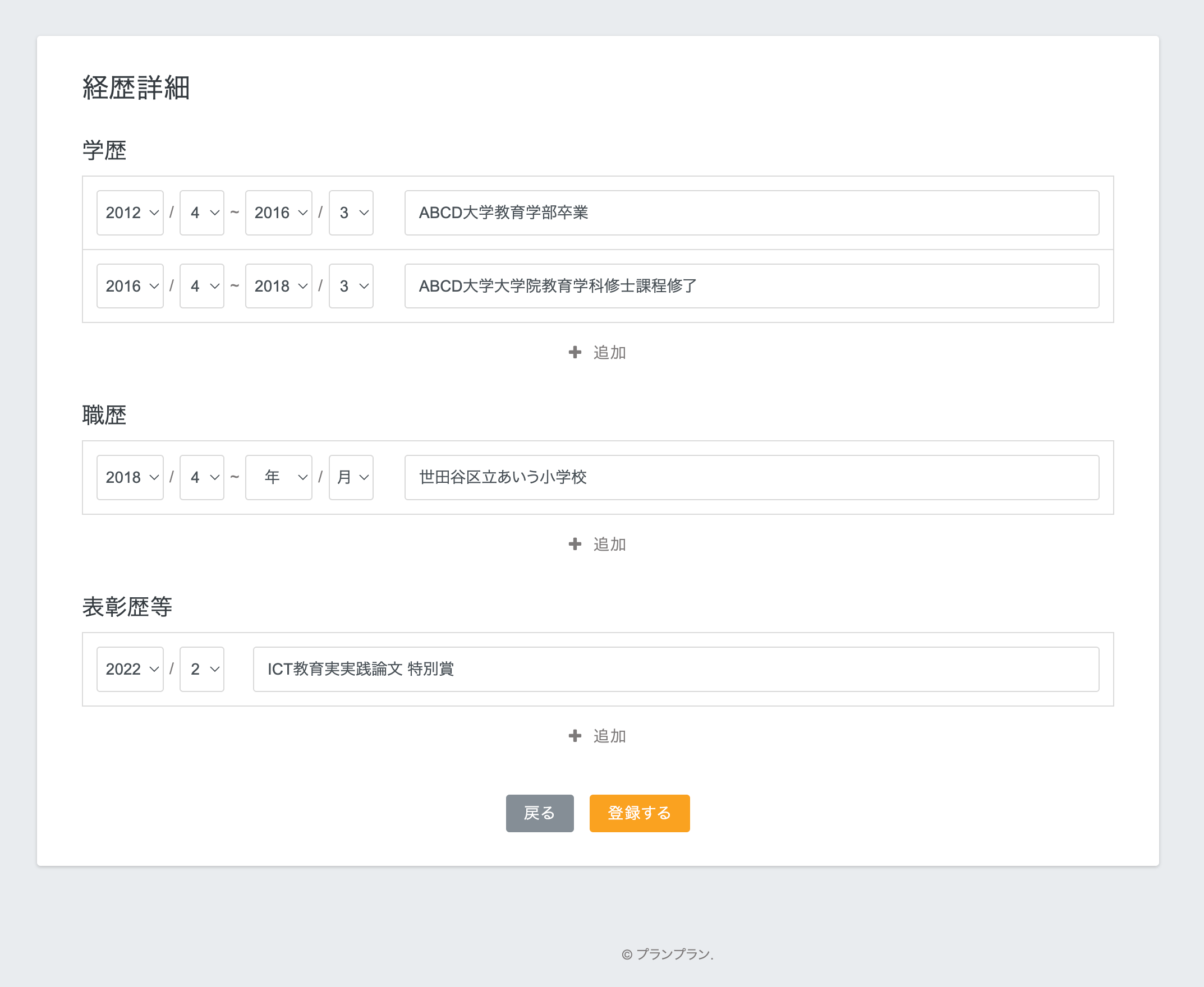Click the 大学院教育学科修士課程修了 text field
The image size is (1204, 987).
pos(751,286)
